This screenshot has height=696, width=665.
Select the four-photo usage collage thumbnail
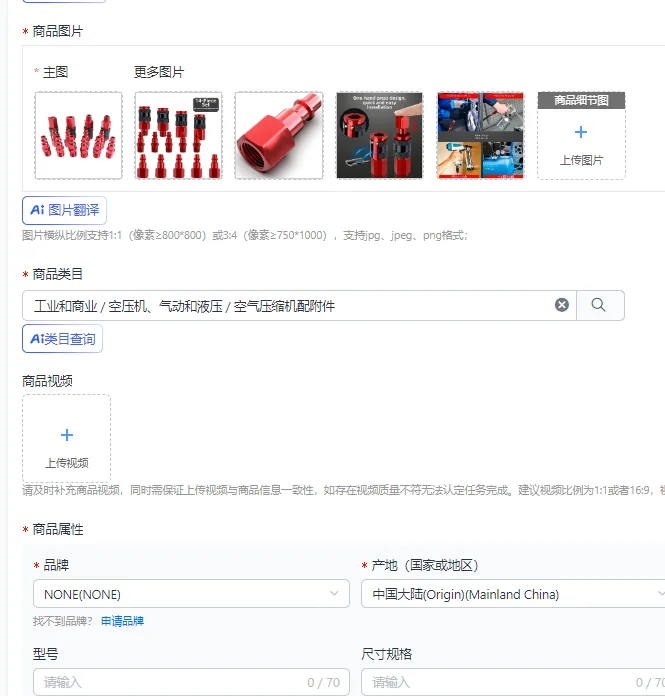480,135
